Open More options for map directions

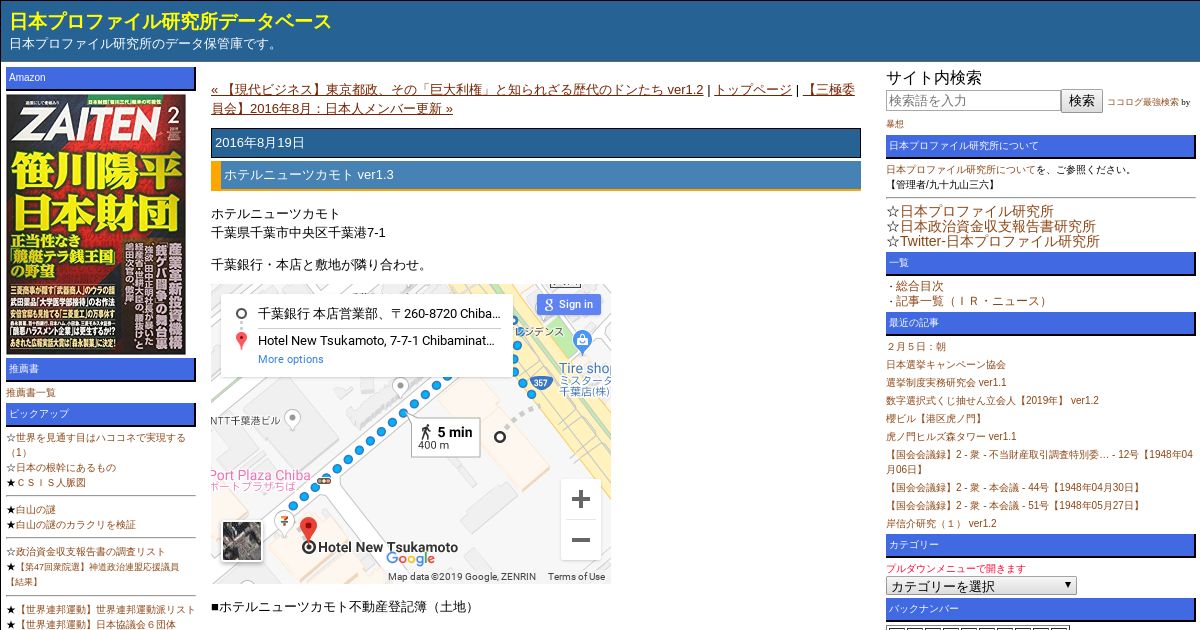pyautogui.click(x=291, y=359)
